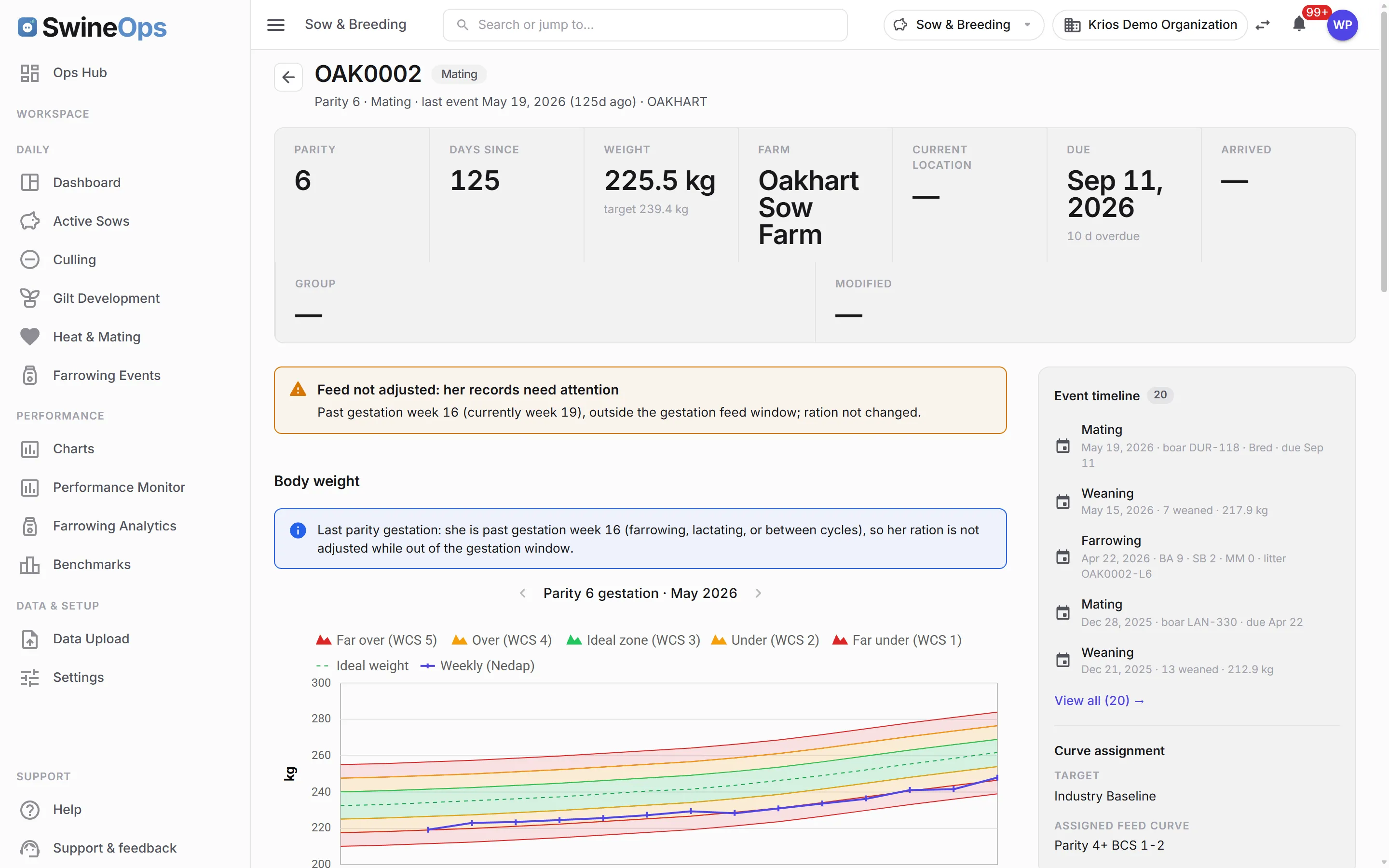Click the Heat & Mating heart icon
Viewport: 1389px width, 868px height.
click(x=30, y=337)
